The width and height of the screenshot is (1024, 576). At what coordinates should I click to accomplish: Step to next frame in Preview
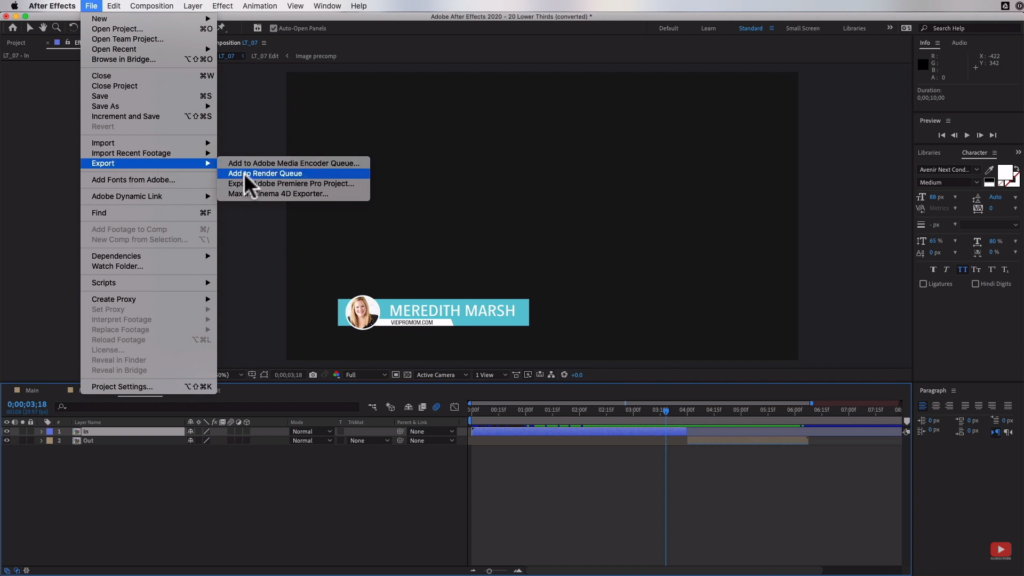tap(980, 135)
